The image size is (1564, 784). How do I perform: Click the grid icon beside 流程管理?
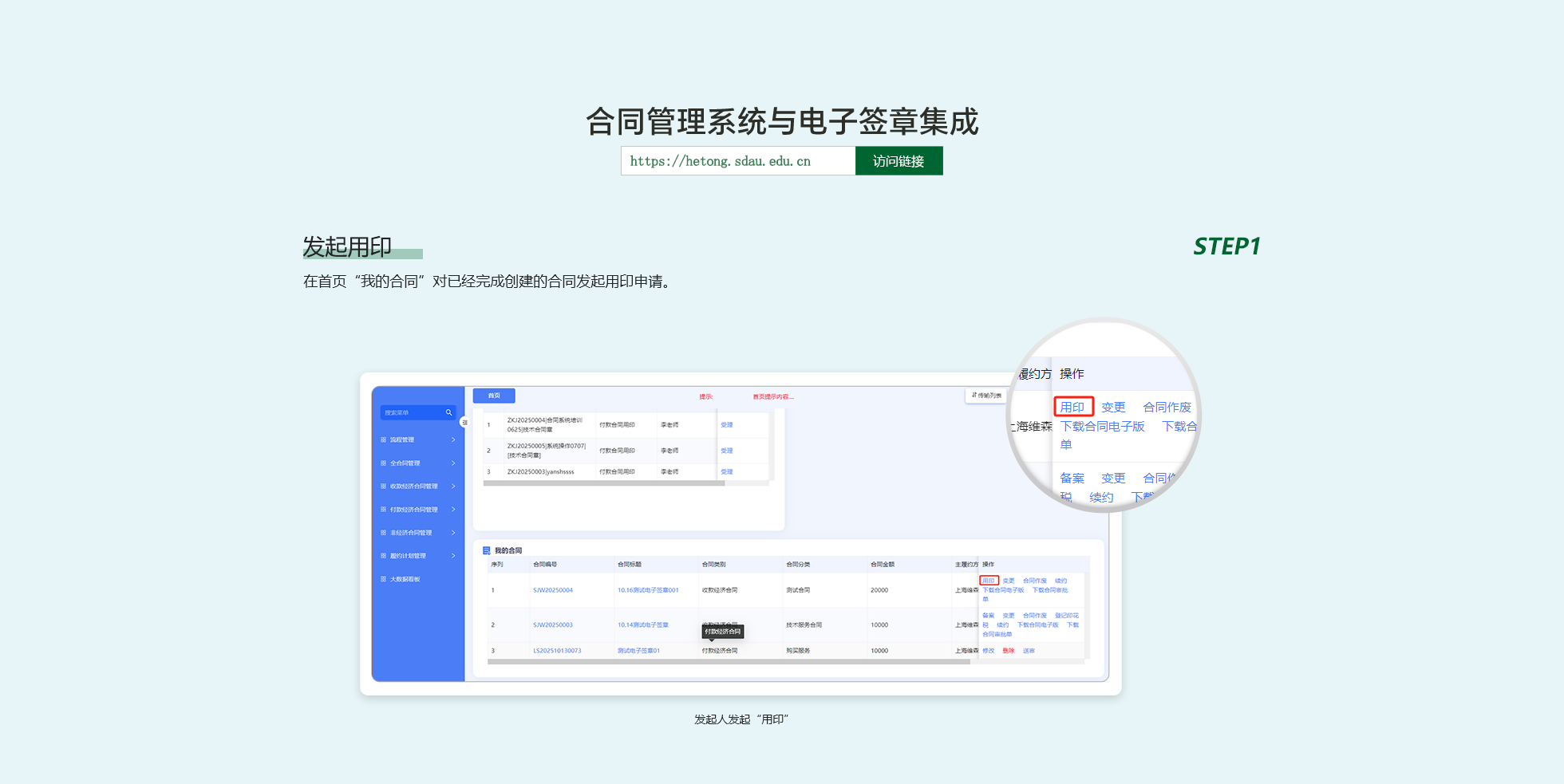(383, 440)
